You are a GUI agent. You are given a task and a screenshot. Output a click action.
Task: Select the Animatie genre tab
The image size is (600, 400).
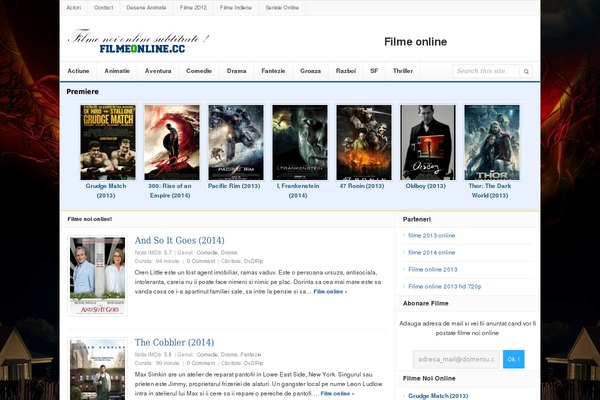point(117,71)
